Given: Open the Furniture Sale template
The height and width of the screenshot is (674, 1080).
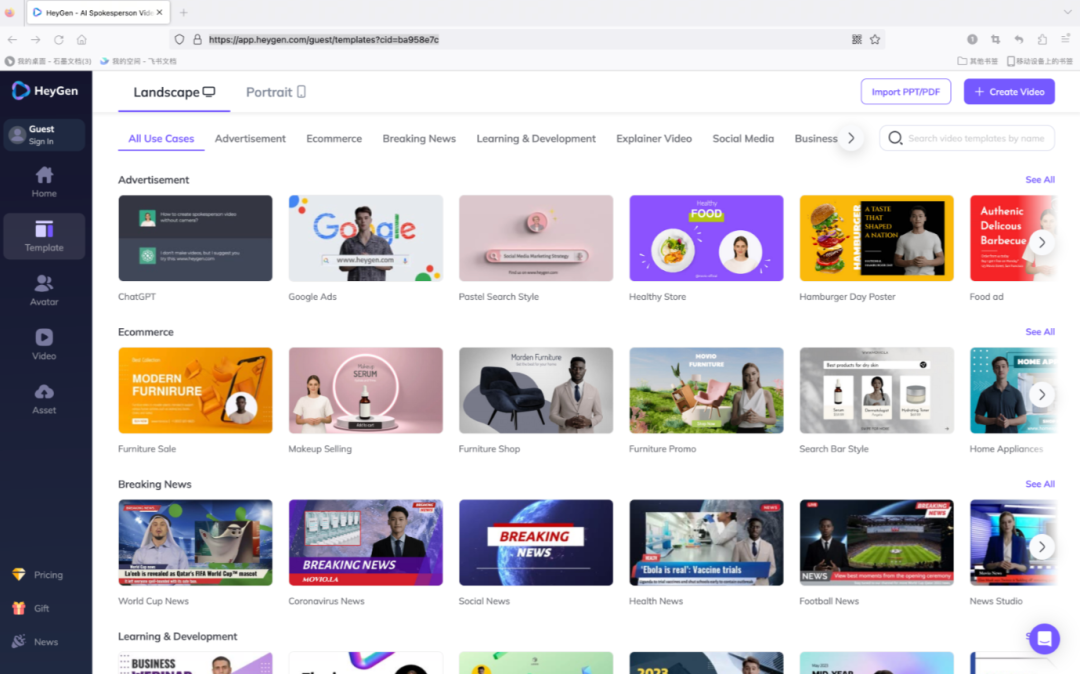Looking at the screenshot, I should pyautogui.click(x=195, y=390).
